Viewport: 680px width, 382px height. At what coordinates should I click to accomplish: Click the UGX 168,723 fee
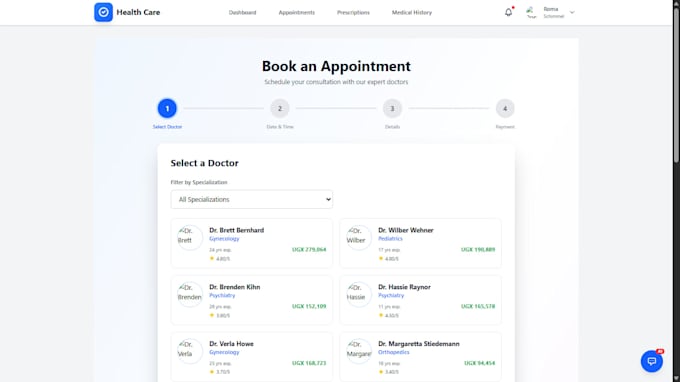(x=309, y=363)
